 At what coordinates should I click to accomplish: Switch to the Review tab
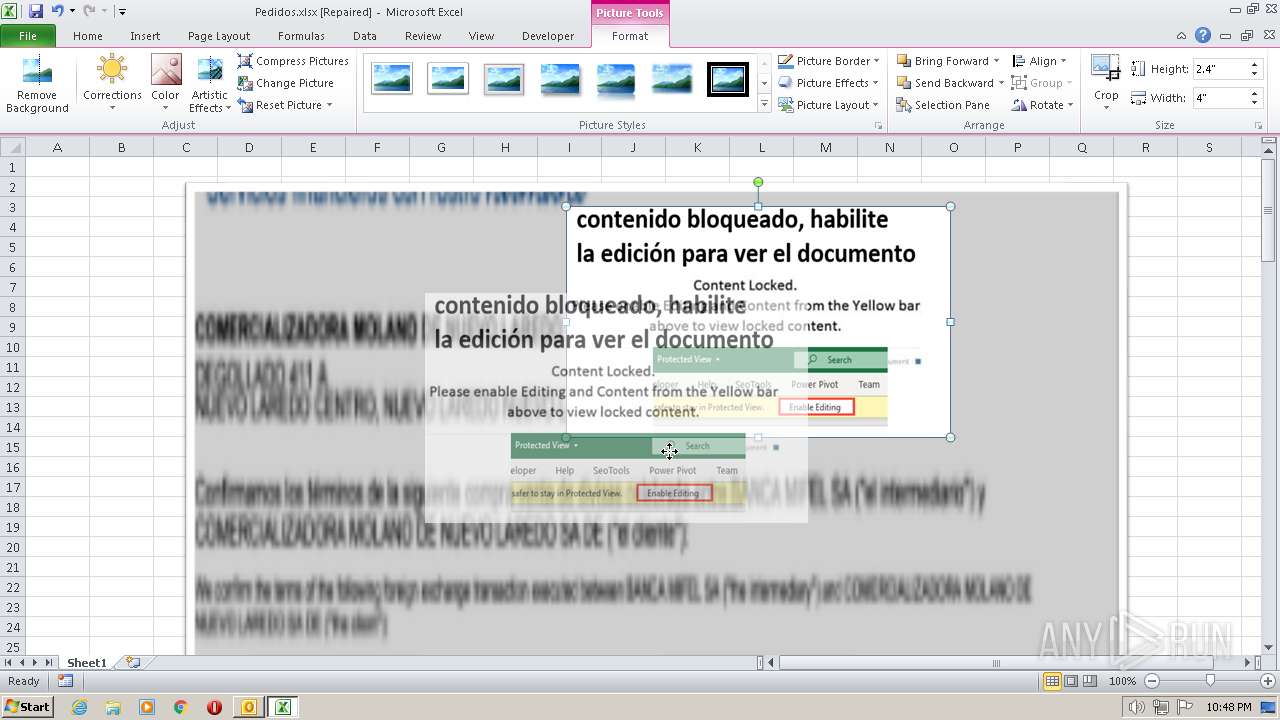click(423, 36)
